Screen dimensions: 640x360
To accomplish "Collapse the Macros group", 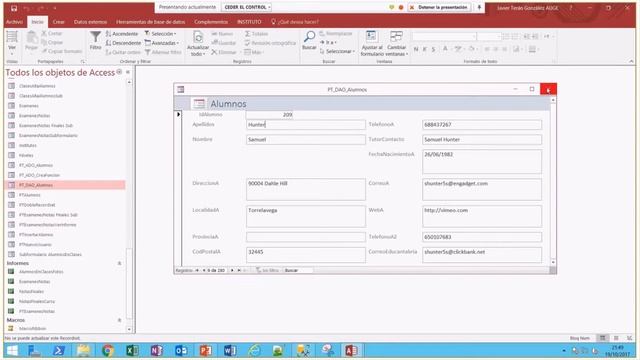I will 120,320.
